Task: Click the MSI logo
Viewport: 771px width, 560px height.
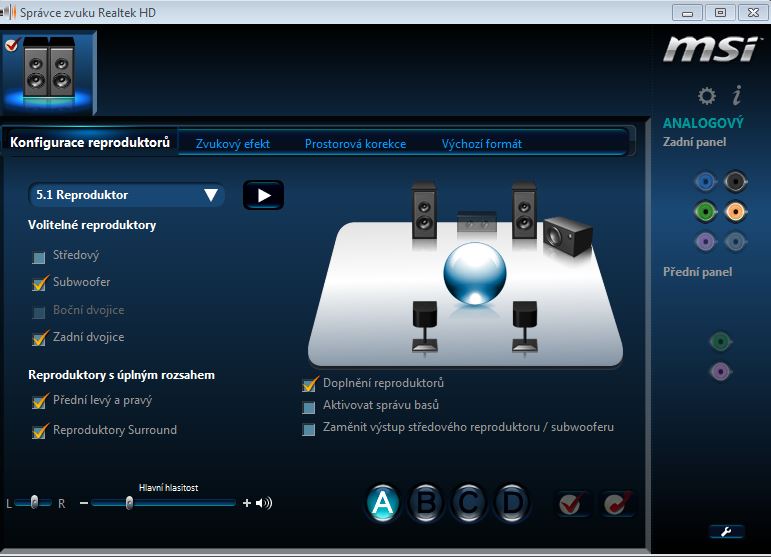Action: coord(711,50)
